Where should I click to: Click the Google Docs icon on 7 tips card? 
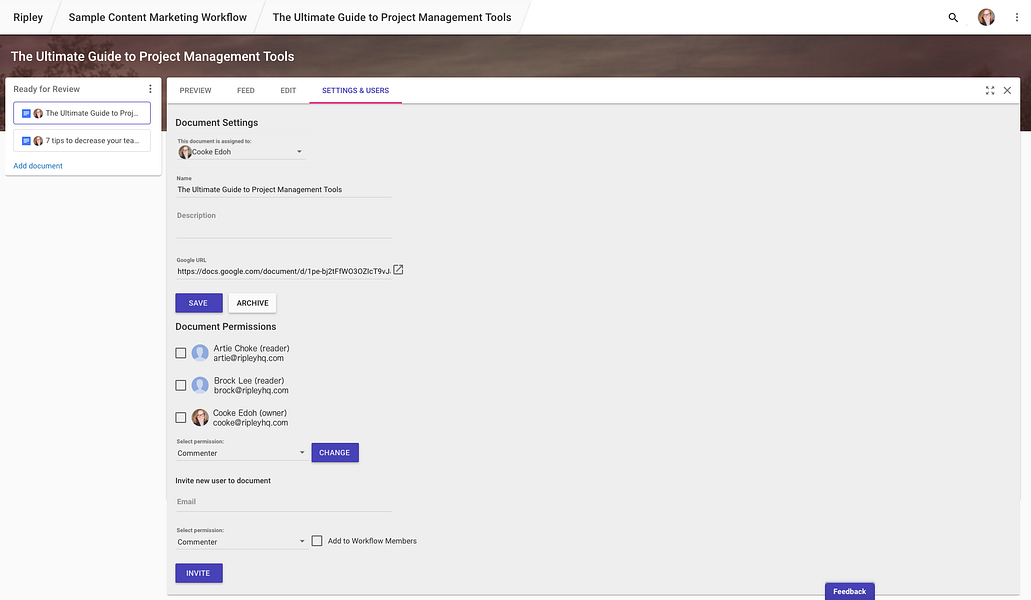[26, 141]
